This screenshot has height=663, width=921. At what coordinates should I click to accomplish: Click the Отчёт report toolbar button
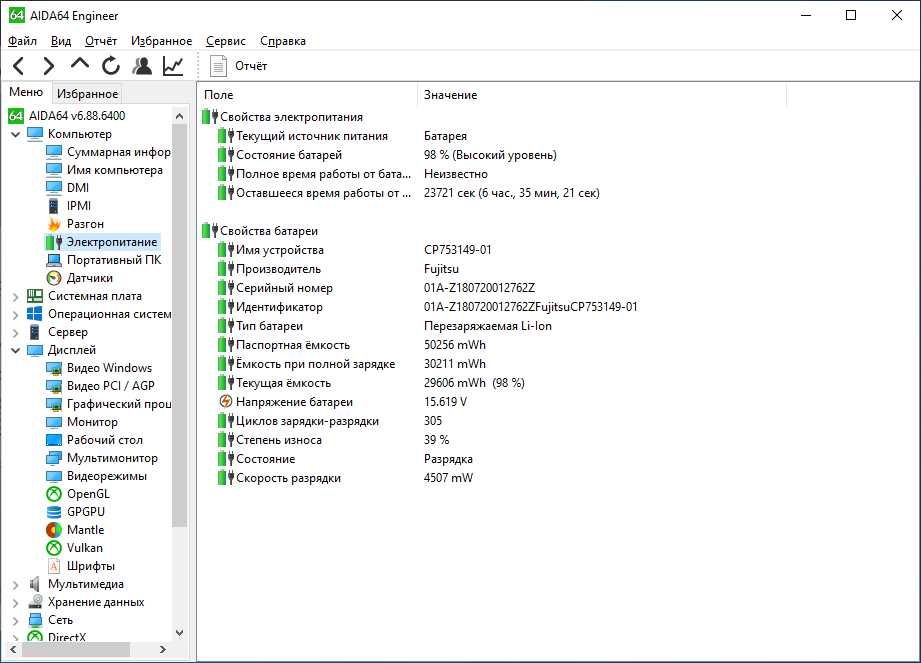(x=238, y=66)
